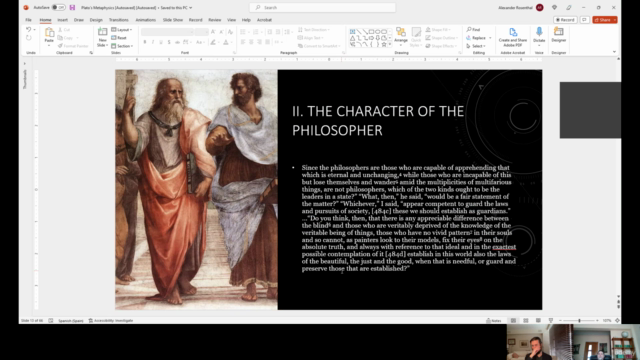Click the pen icon in title bar

(x=569, y=7)
